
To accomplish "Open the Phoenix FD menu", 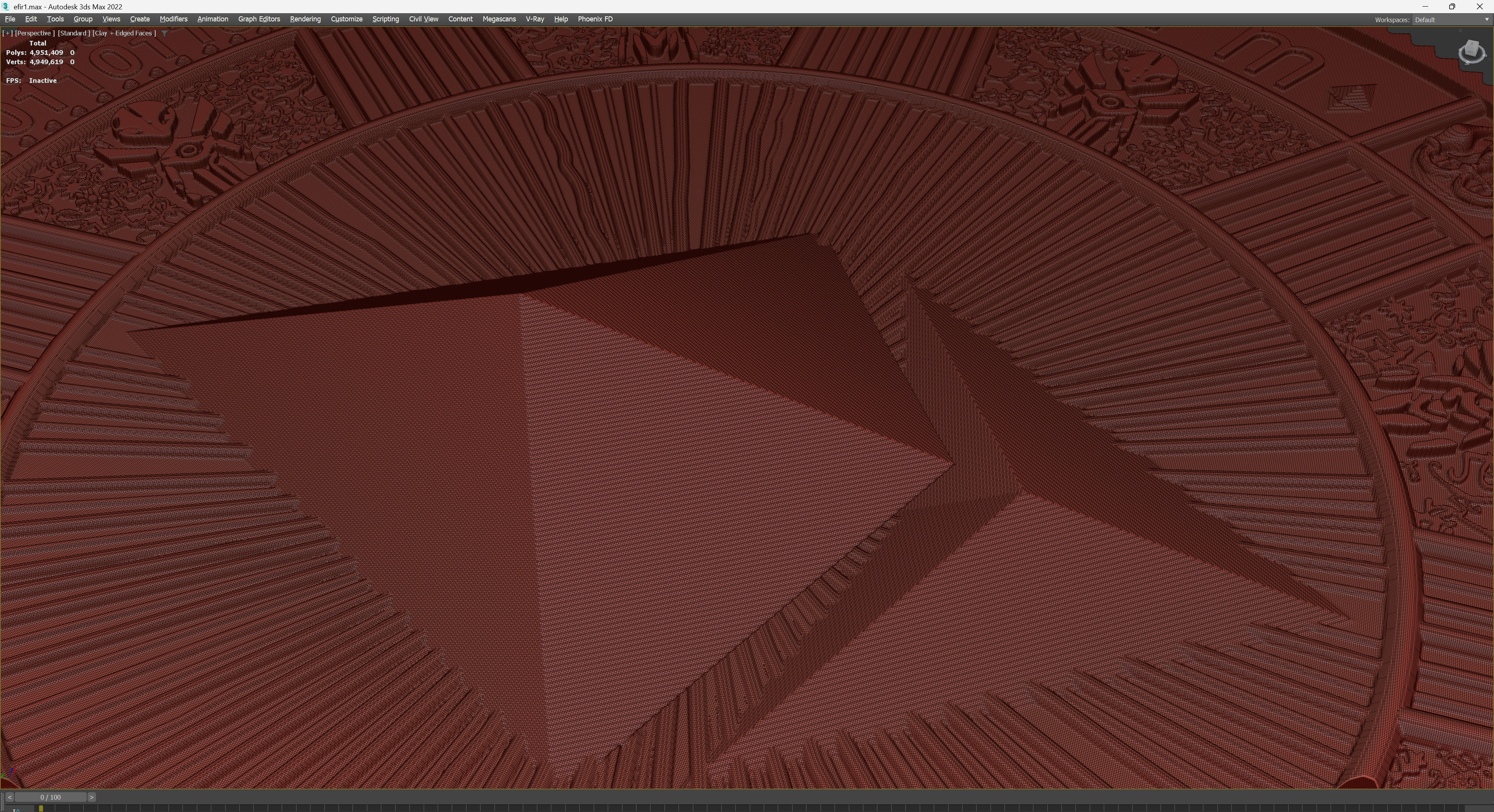I will click(x=595, y=19).
